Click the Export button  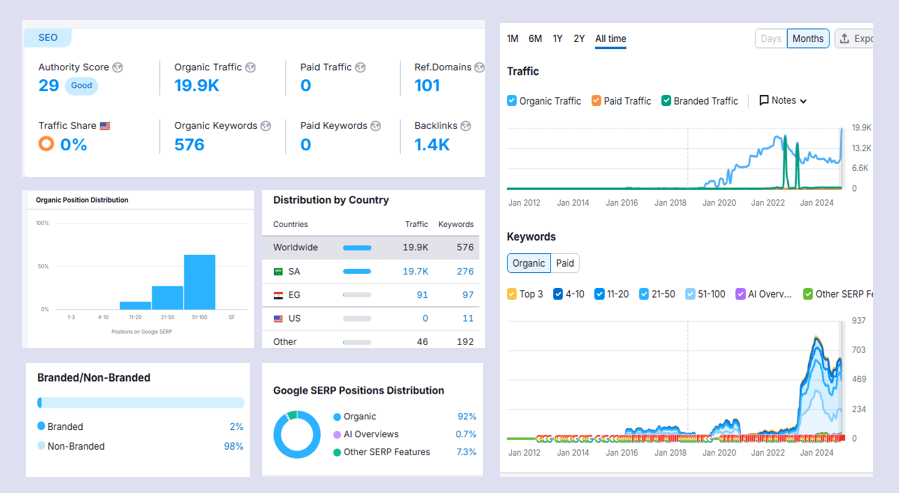tap(854, 39)
